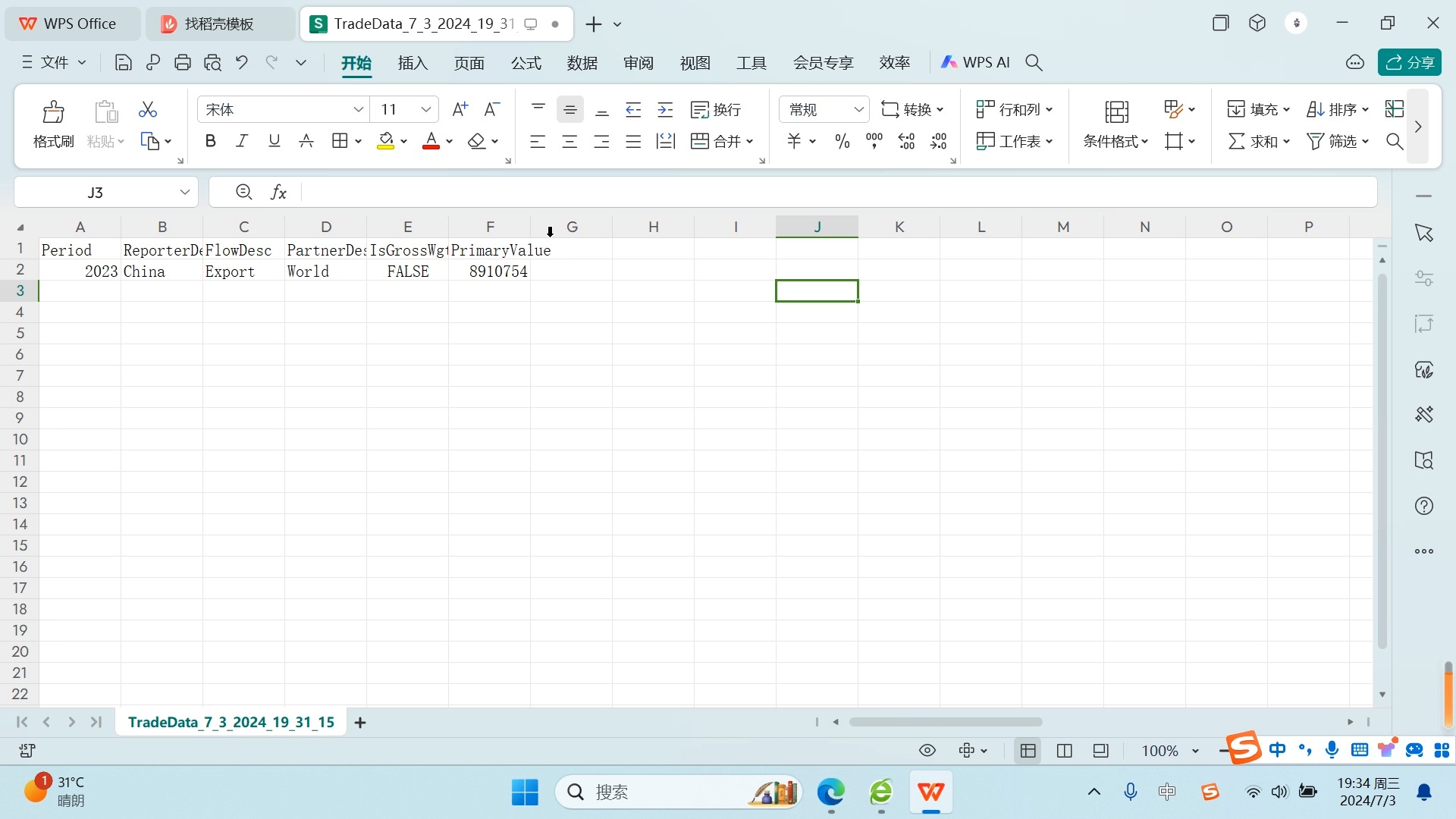Expand ribbon overflow chevron at right

click(x=1418, y=127)
